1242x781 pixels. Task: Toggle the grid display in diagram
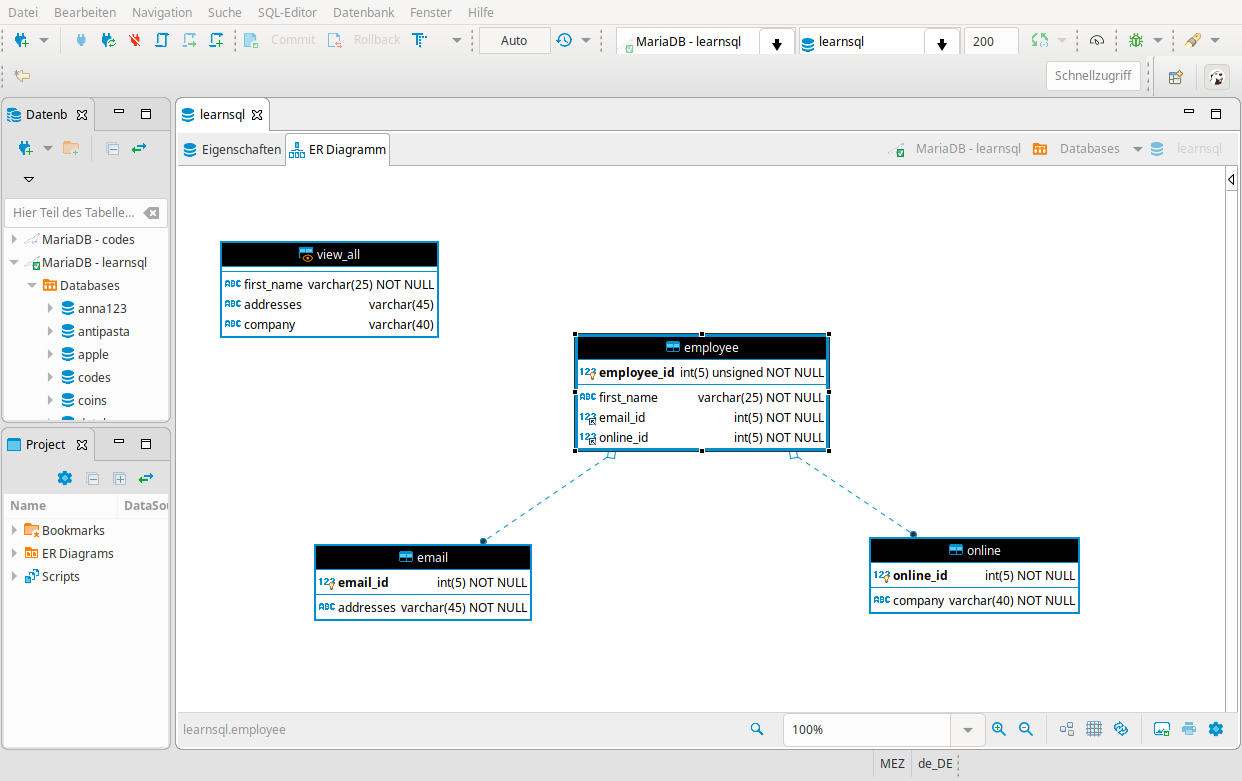click(1094, 729)
